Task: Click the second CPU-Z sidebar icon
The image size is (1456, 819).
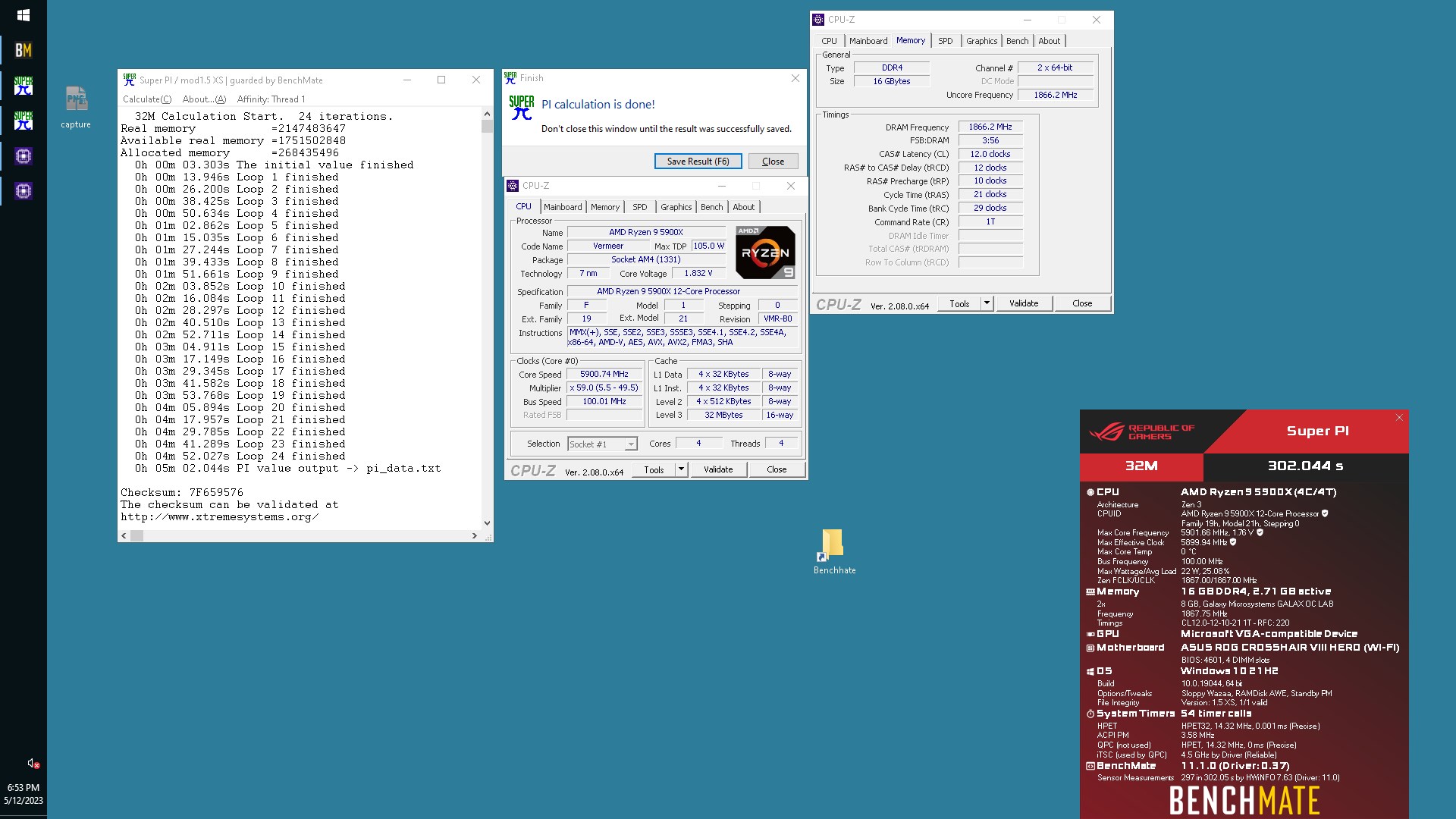Action: click(x=24, y=191)
